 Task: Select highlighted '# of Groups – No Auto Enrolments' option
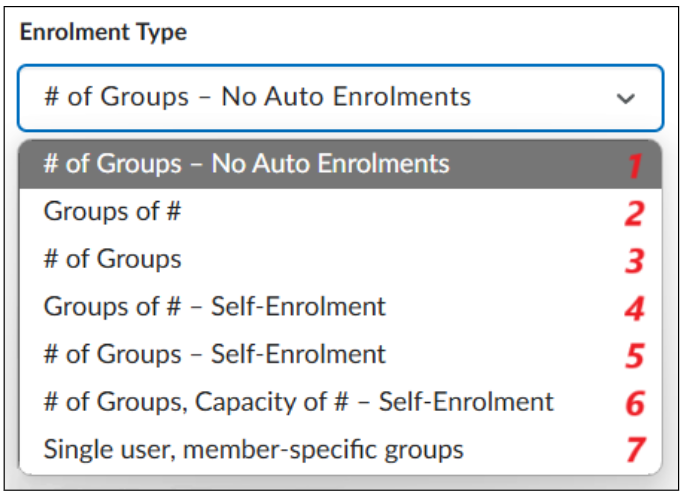341,164
